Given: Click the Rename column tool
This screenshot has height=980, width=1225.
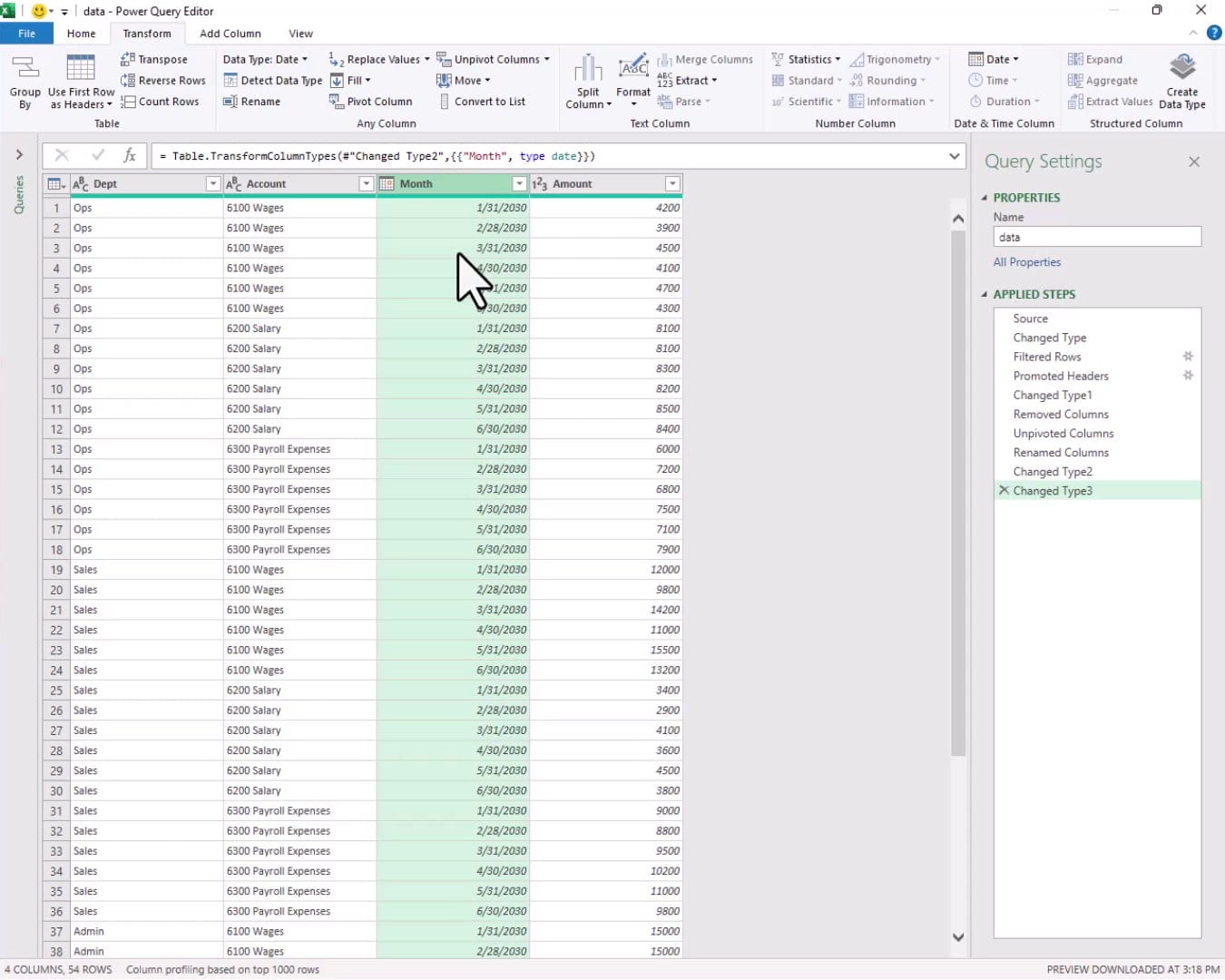Looking at the screenshot, I should point(251,102).
